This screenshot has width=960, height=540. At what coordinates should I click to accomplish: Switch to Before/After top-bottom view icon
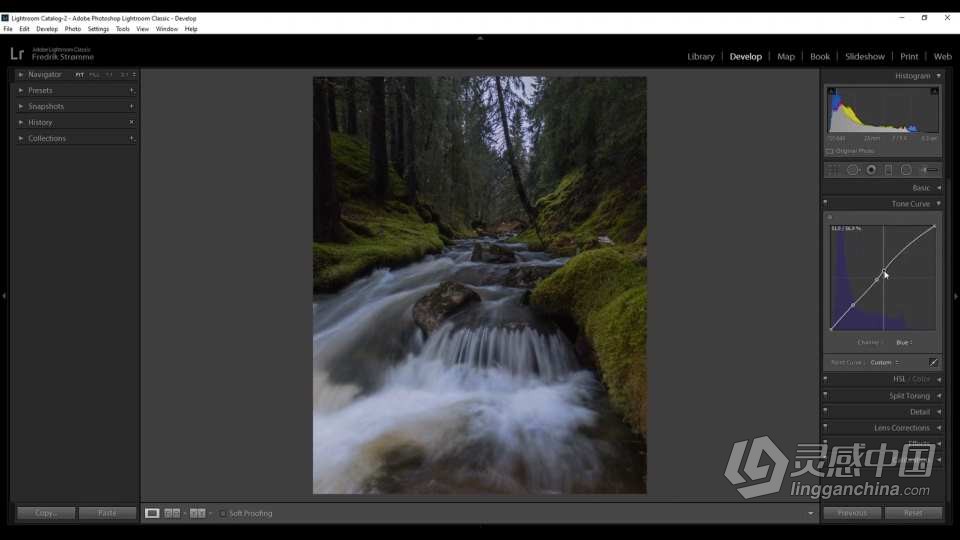197,513
